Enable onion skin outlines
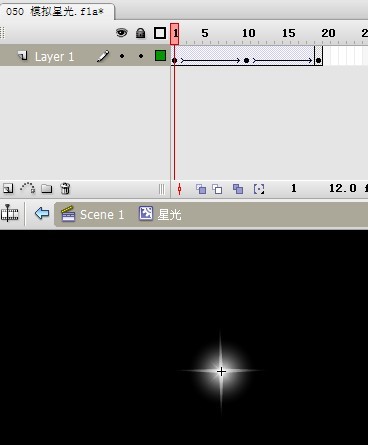 pyautogui.click(x=217, y=189)
